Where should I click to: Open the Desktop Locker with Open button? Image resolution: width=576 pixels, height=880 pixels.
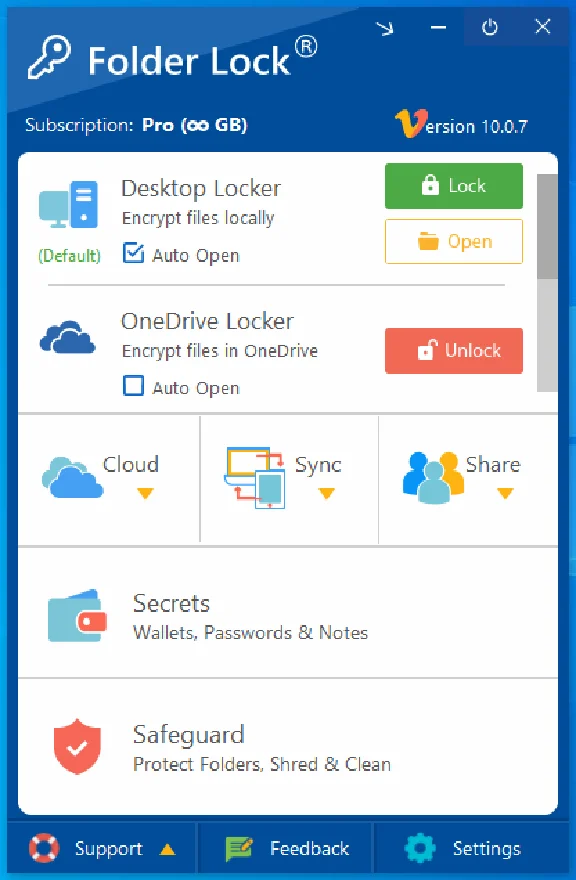click(x=454, y=241)
